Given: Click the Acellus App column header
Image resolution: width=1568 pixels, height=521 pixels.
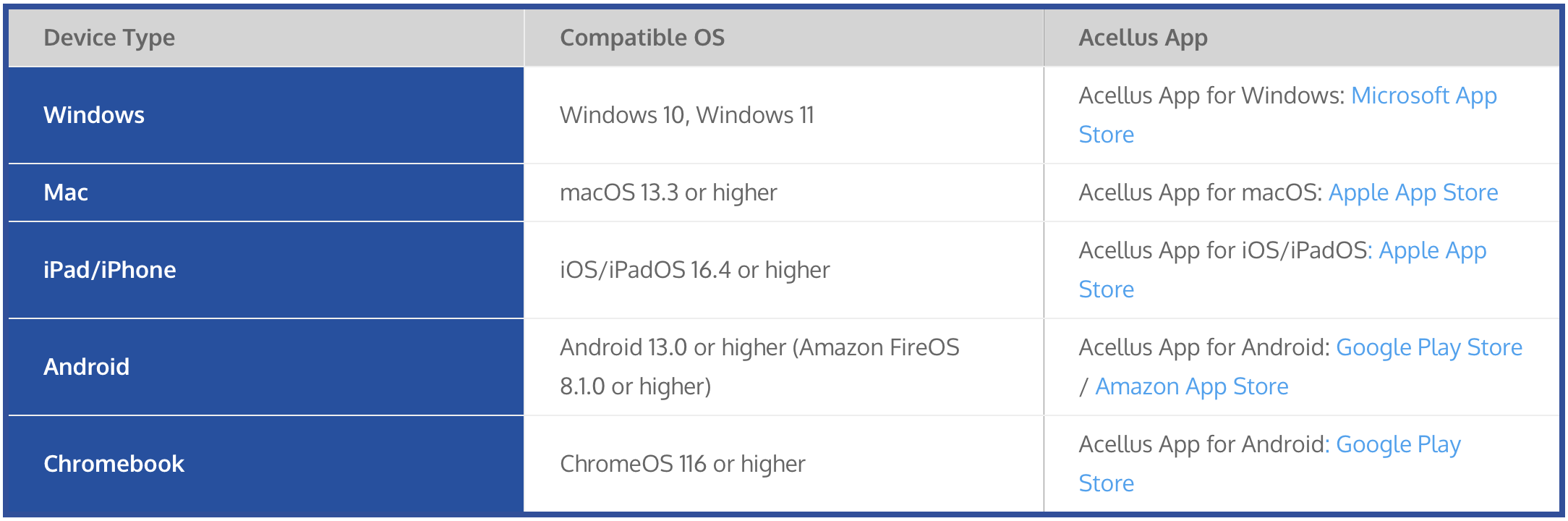Looking at the screenshot, I should pyautogui.click(x=1143, y=38).
